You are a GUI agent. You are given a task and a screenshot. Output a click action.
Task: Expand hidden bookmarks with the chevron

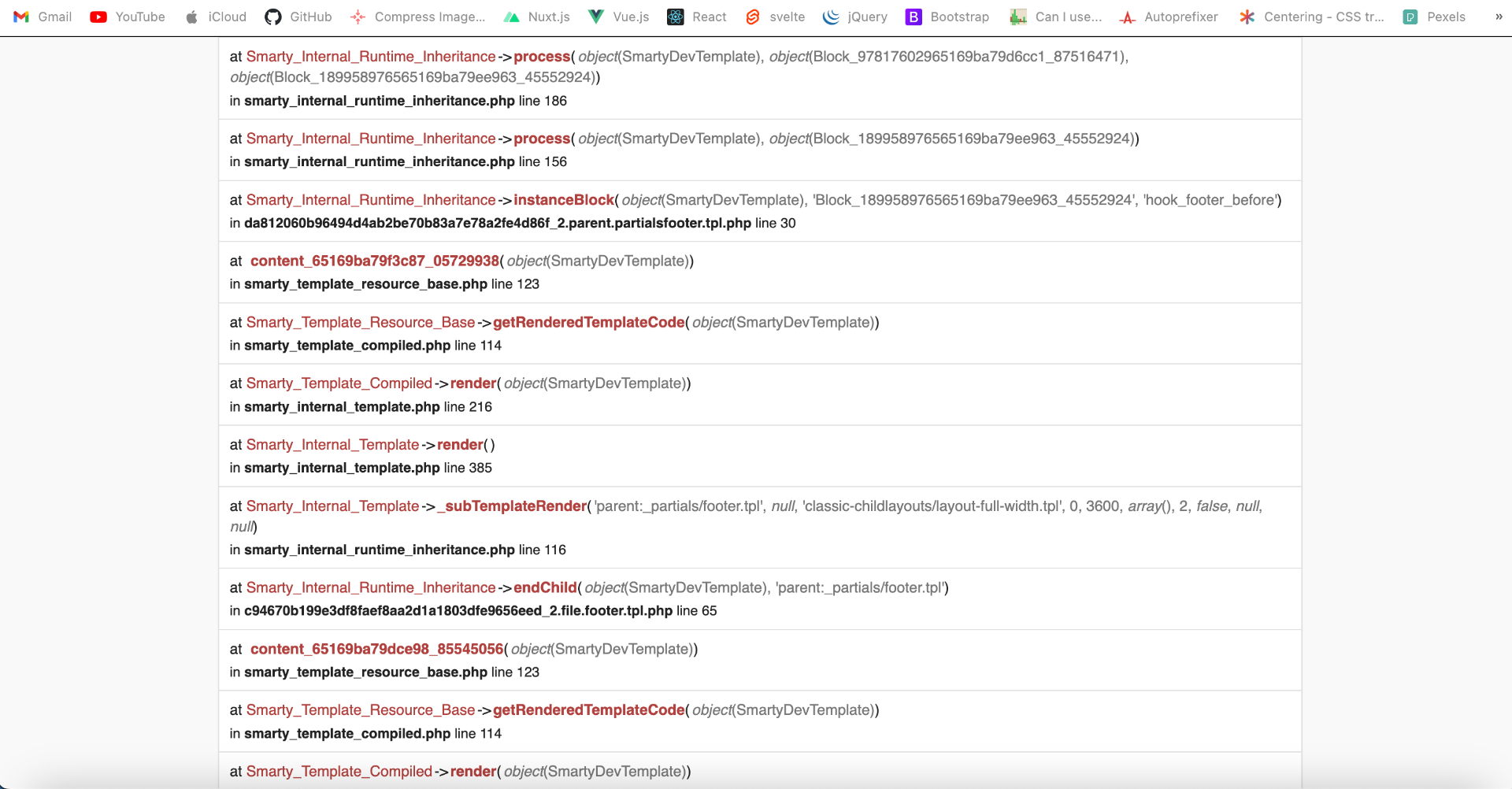[1499, 17]
